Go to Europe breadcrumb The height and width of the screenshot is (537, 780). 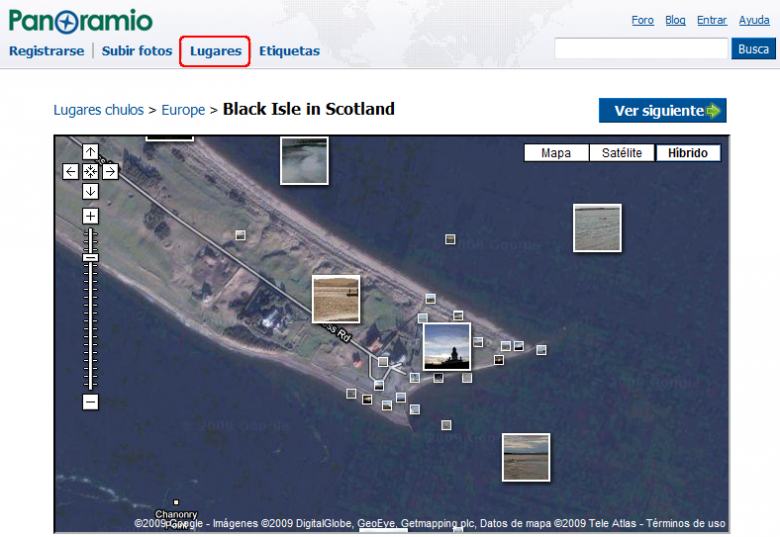[183, 110]
